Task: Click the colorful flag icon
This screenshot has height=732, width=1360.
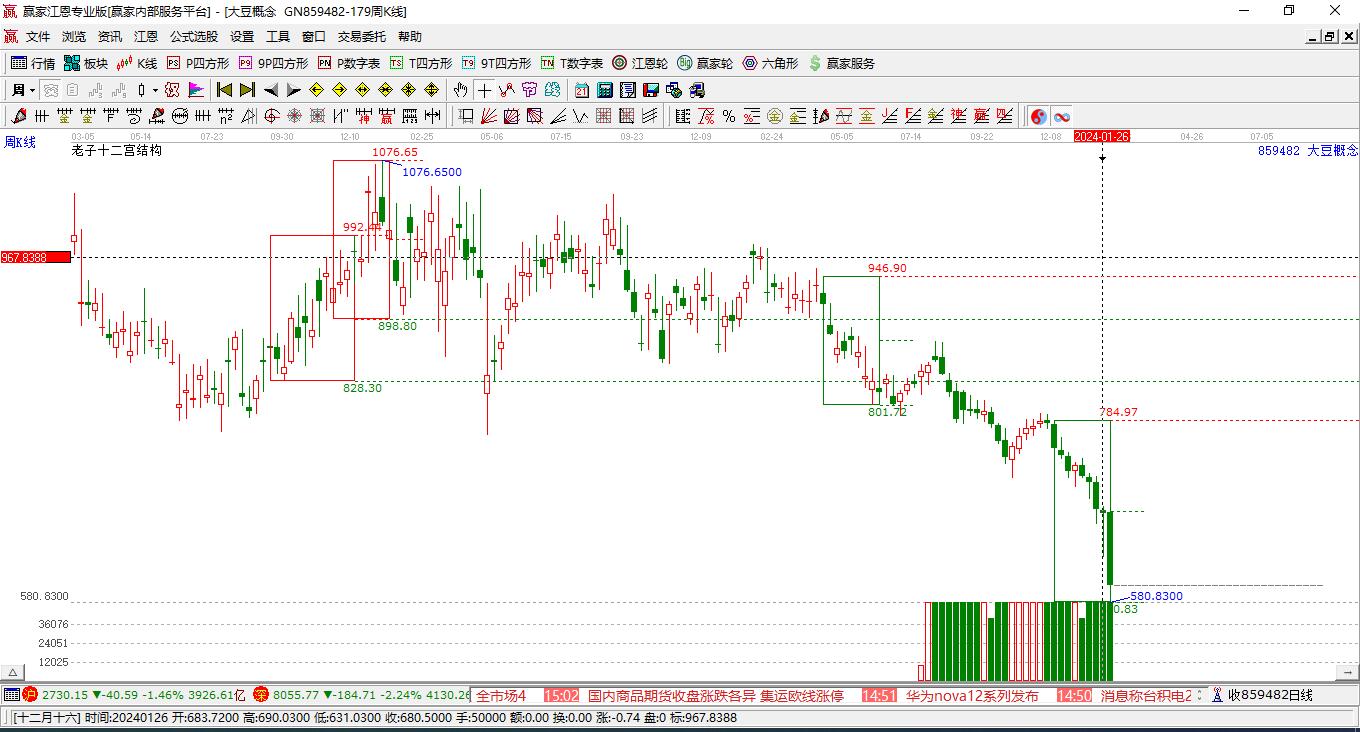Action: pos(197,90)
